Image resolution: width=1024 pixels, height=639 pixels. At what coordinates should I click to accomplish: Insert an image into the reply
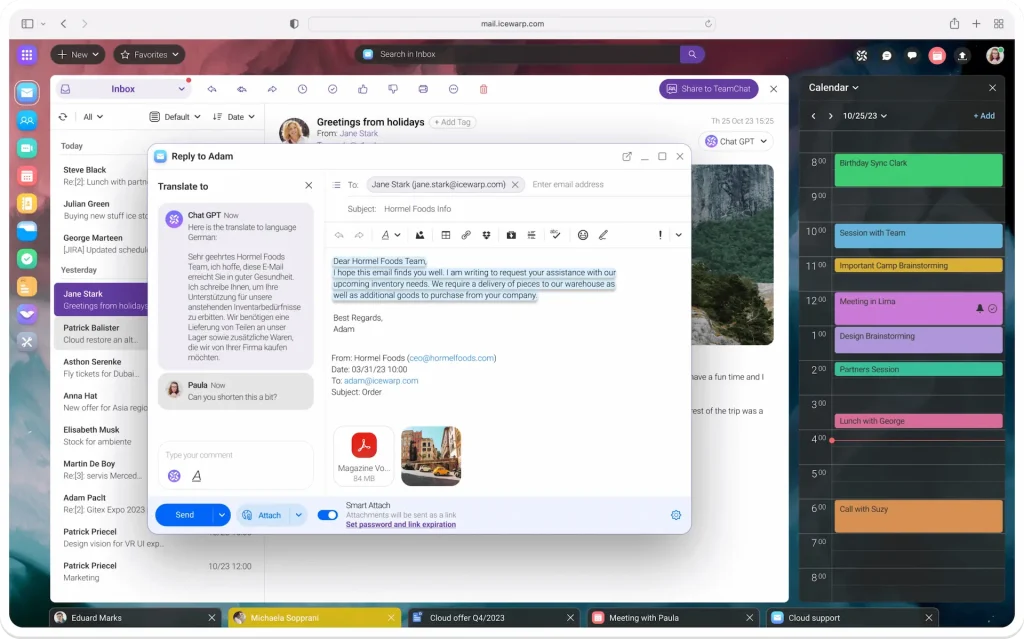420,234
